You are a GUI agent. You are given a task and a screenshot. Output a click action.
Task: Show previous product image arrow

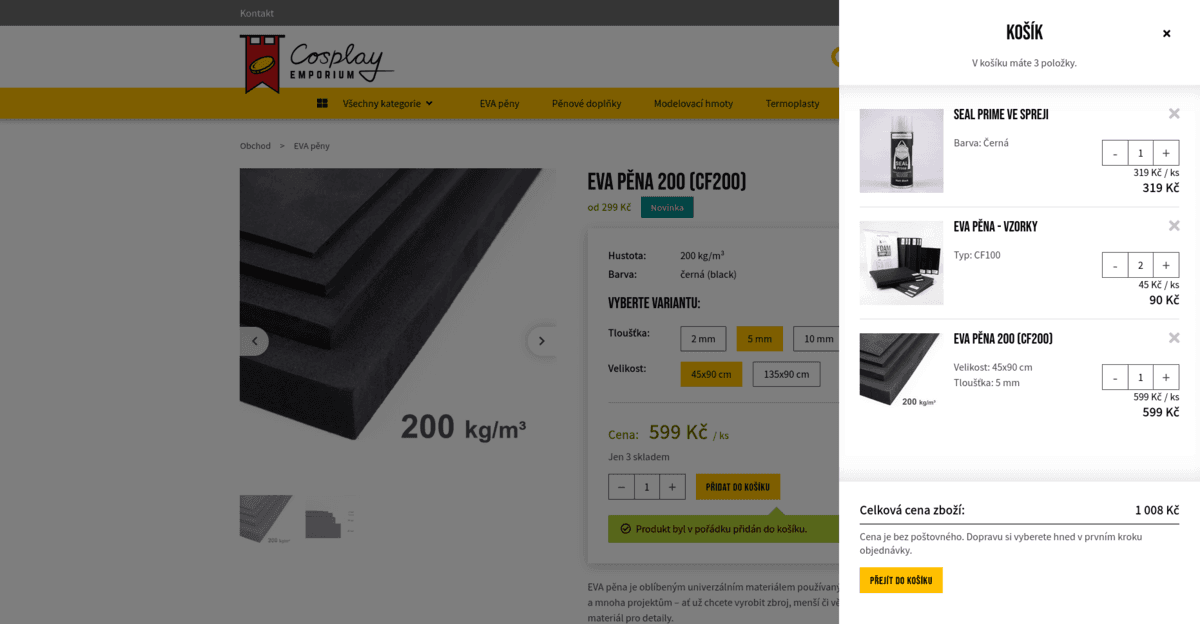point(254,341)
